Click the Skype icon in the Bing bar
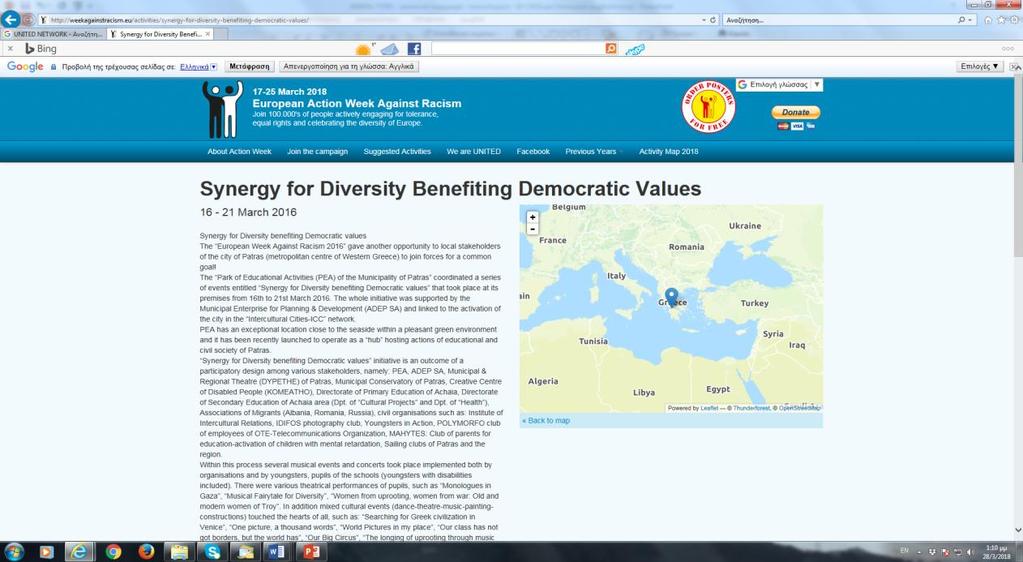 click(x=635, y=50)
